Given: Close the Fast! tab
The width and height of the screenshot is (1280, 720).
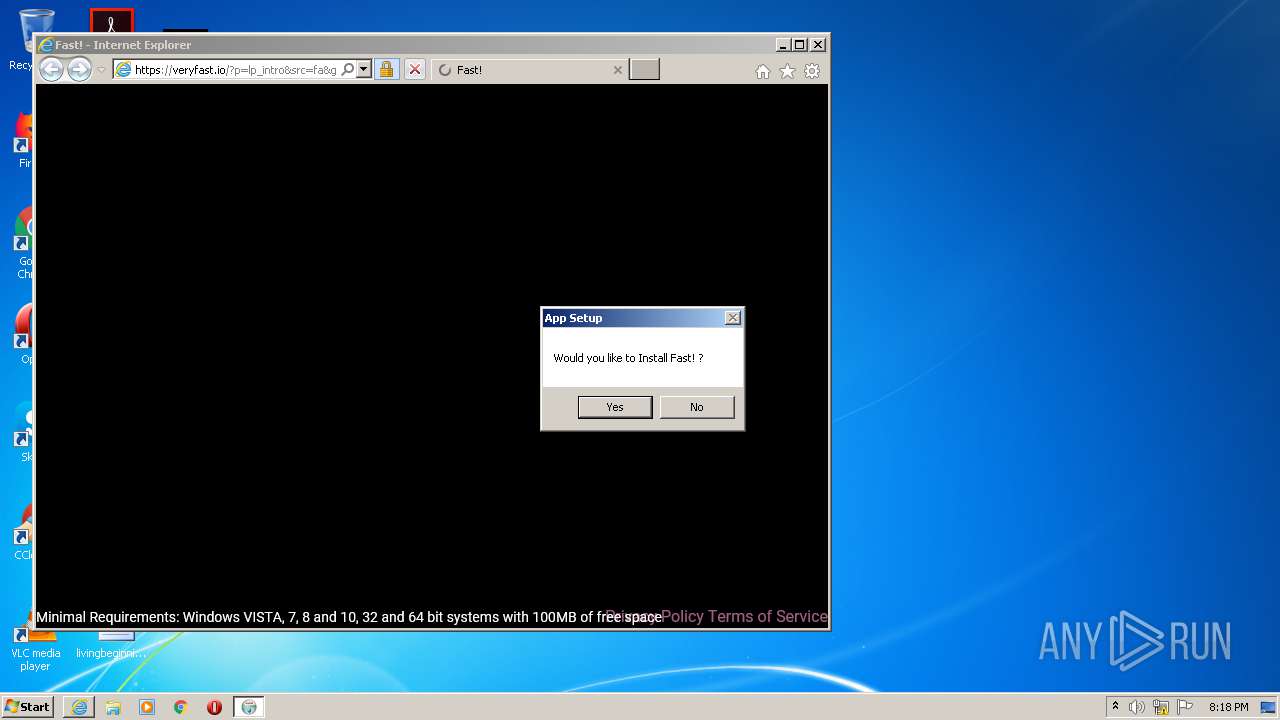Looking at the screenshot, I should (x=617, y=70).
